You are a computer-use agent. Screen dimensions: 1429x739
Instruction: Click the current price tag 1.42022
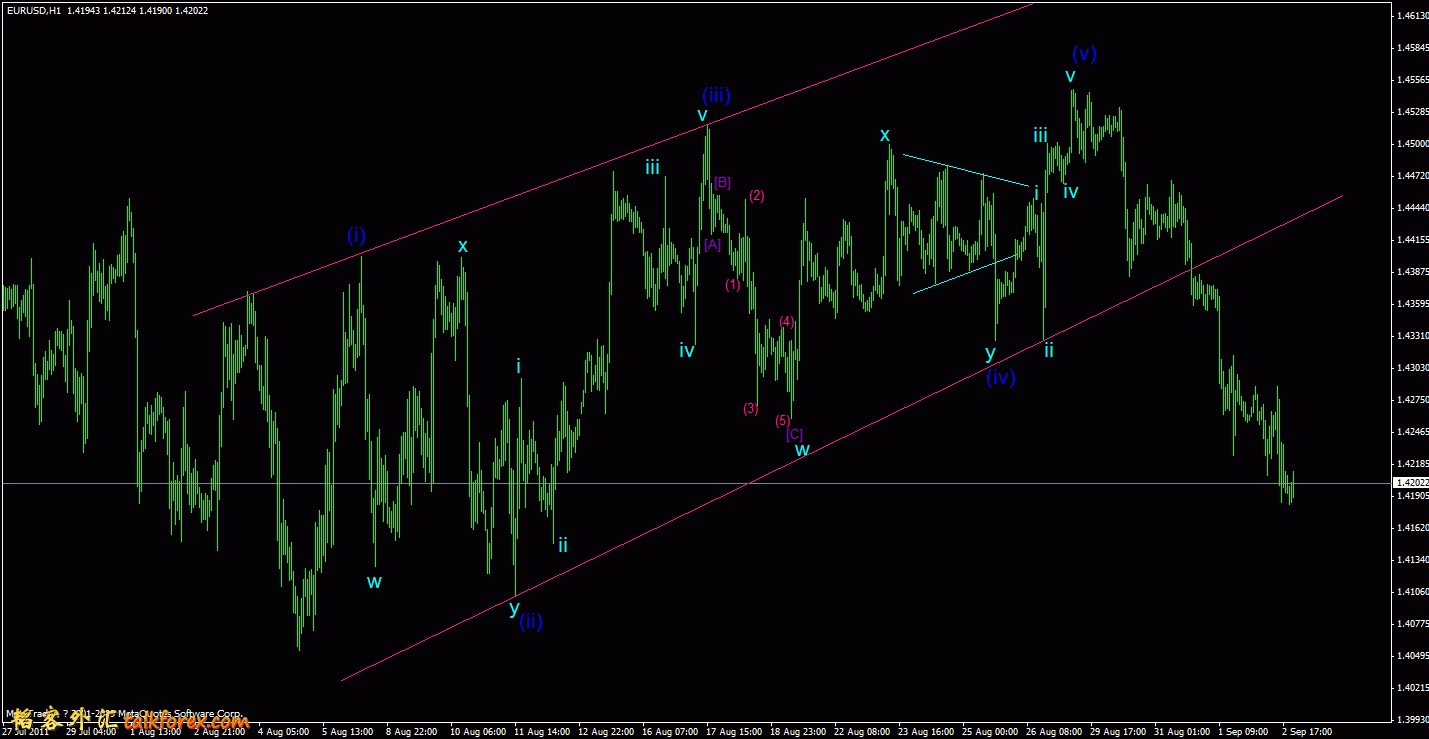[1410, 483]
